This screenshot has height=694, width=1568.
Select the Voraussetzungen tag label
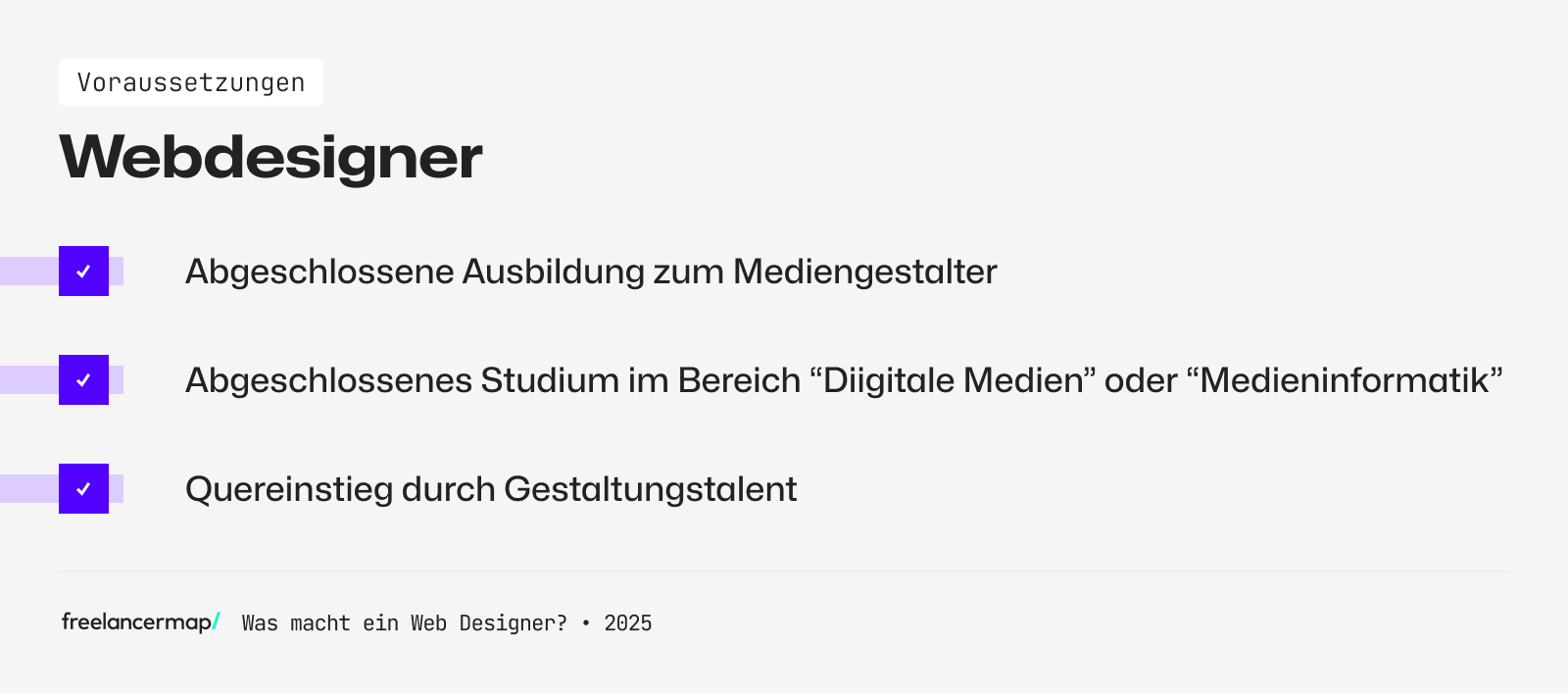[x=191, y=82]
